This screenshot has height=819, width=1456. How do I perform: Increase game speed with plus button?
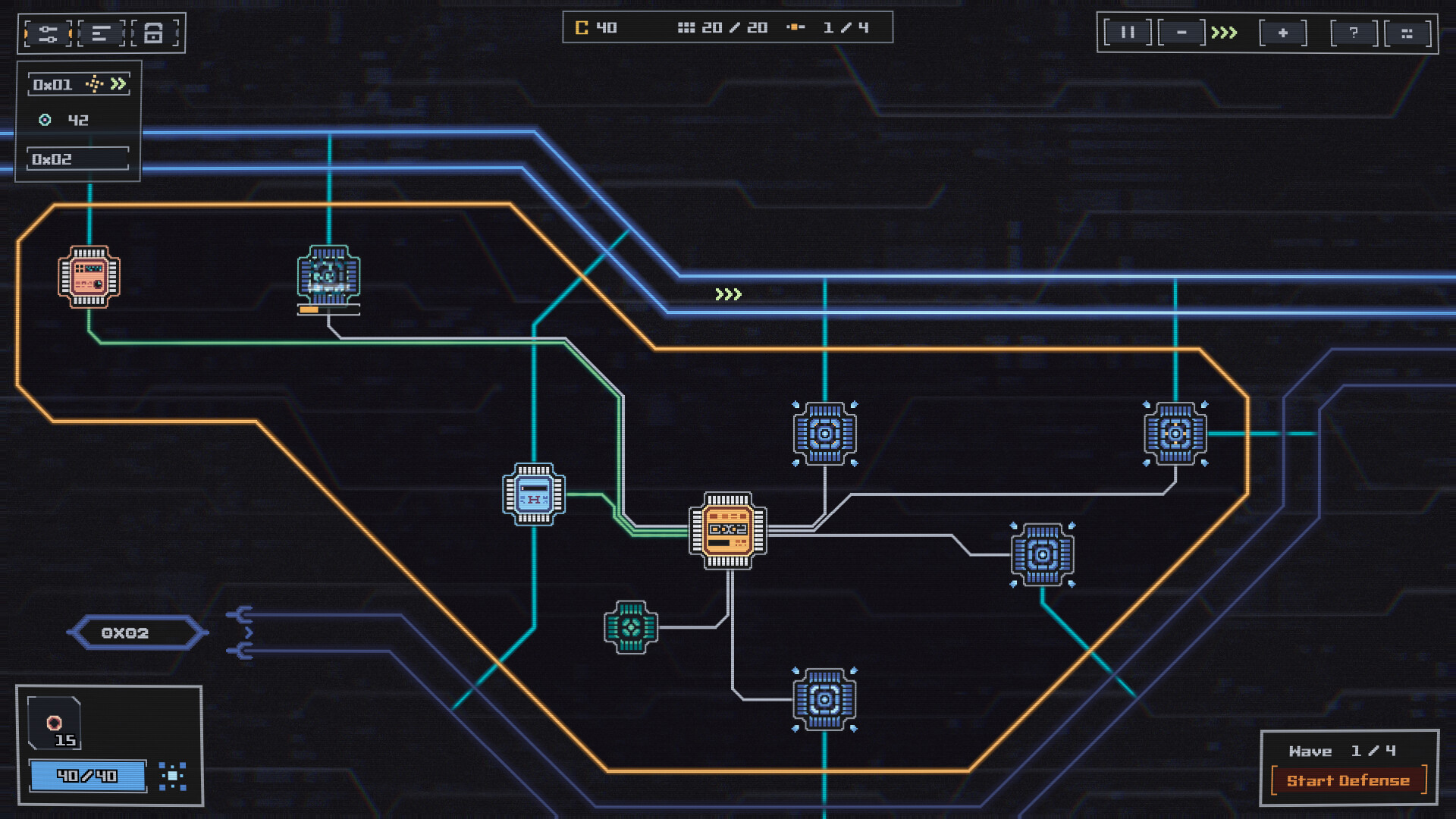point(1282,33)
